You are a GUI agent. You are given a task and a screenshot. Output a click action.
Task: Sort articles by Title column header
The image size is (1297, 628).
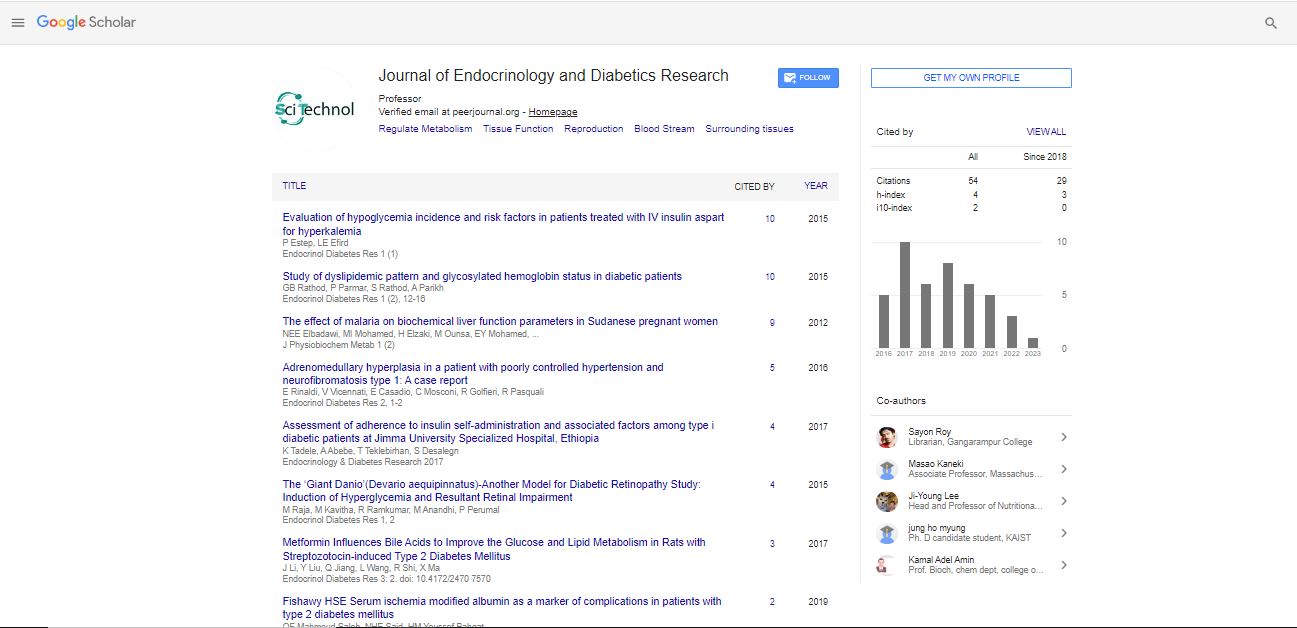tap(294, 186)
